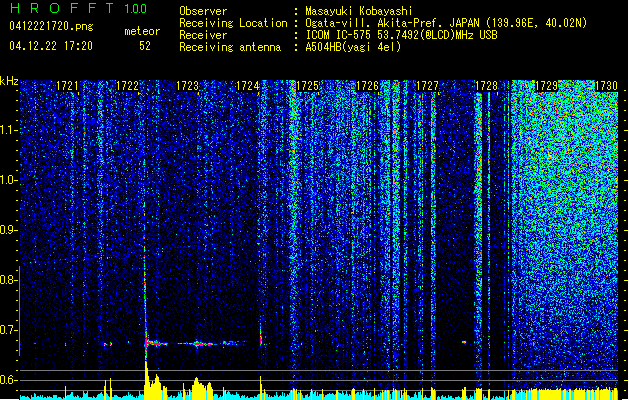Click the 0.6 kHz axis label
The image size is (629, 400).
click(8, 380)
